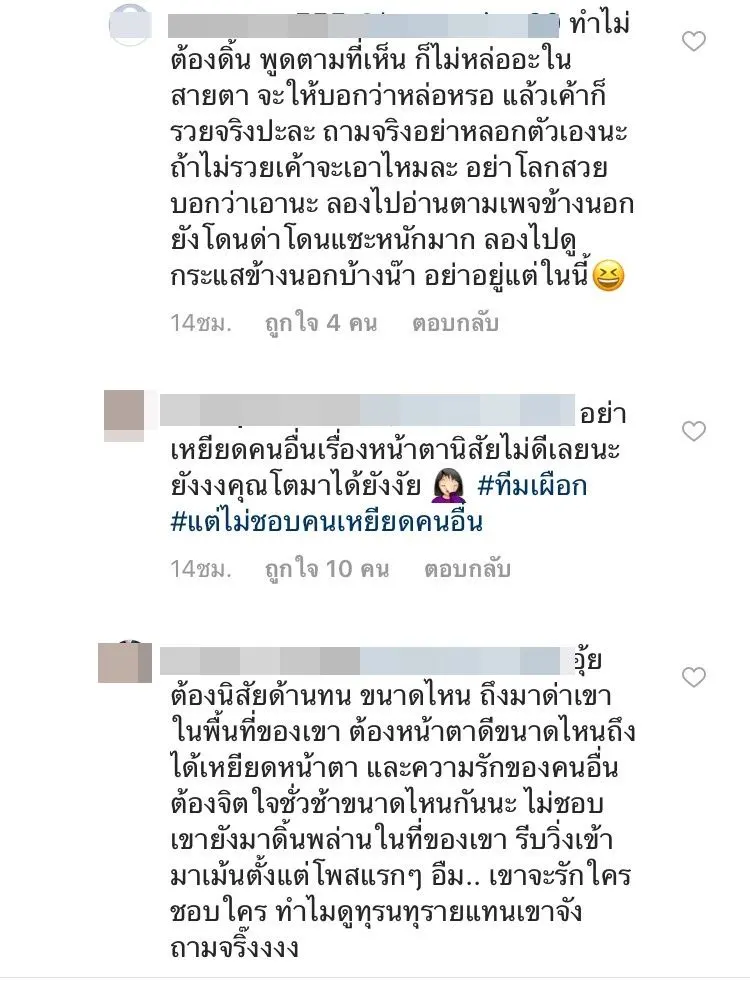Viewport: 750px width, 981px height.
Task: Open first commenter's blurred username
Action: pos(364,26)
